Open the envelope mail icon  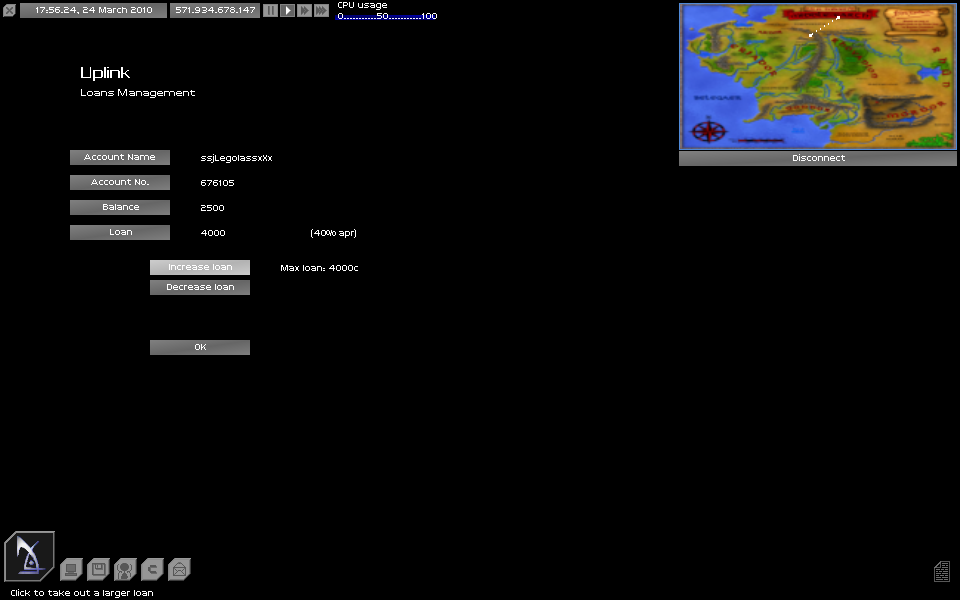tap(179, 570)
